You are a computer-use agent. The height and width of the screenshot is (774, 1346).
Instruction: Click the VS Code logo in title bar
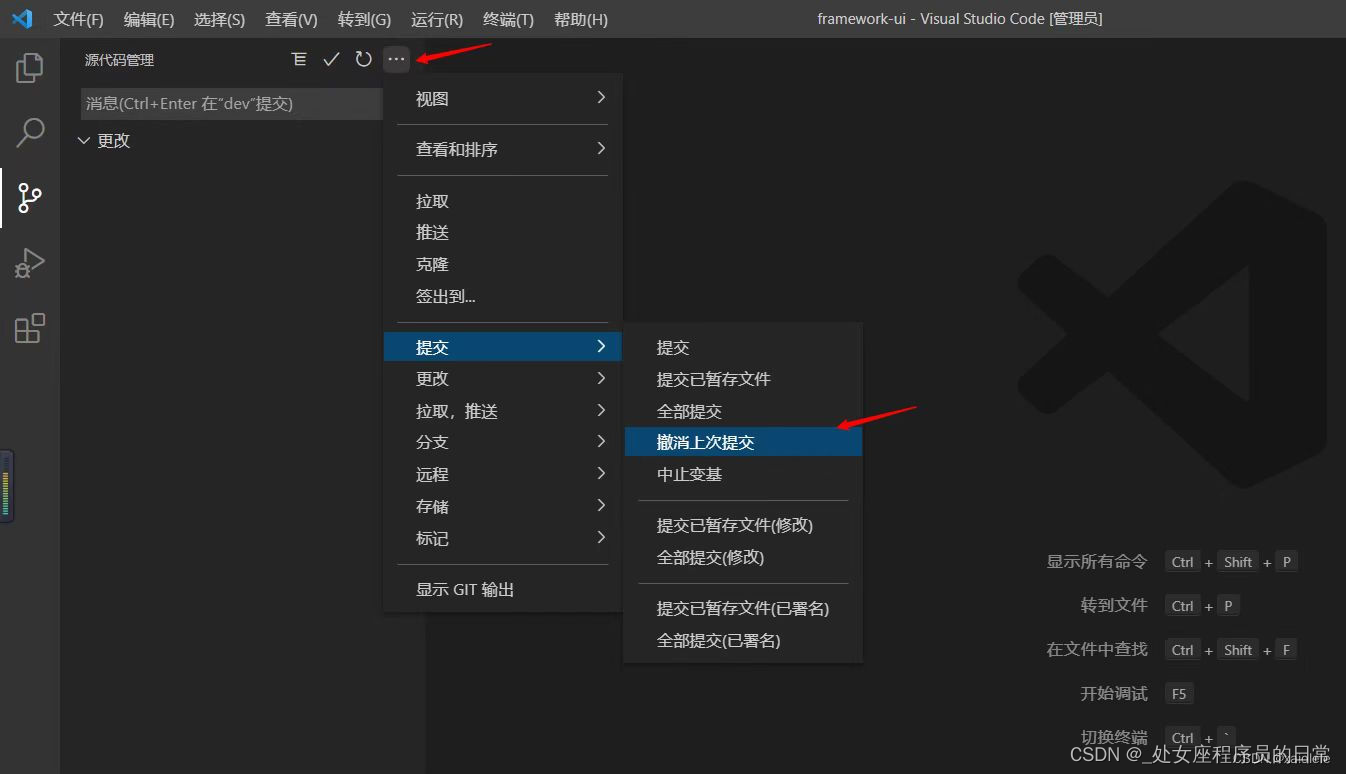(x=22, y=19)
